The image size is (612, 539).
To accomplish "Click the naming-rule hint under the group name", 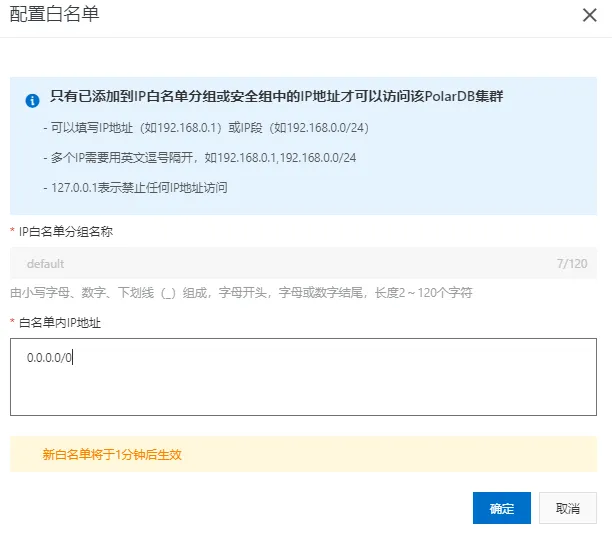I will click(241, 292).
